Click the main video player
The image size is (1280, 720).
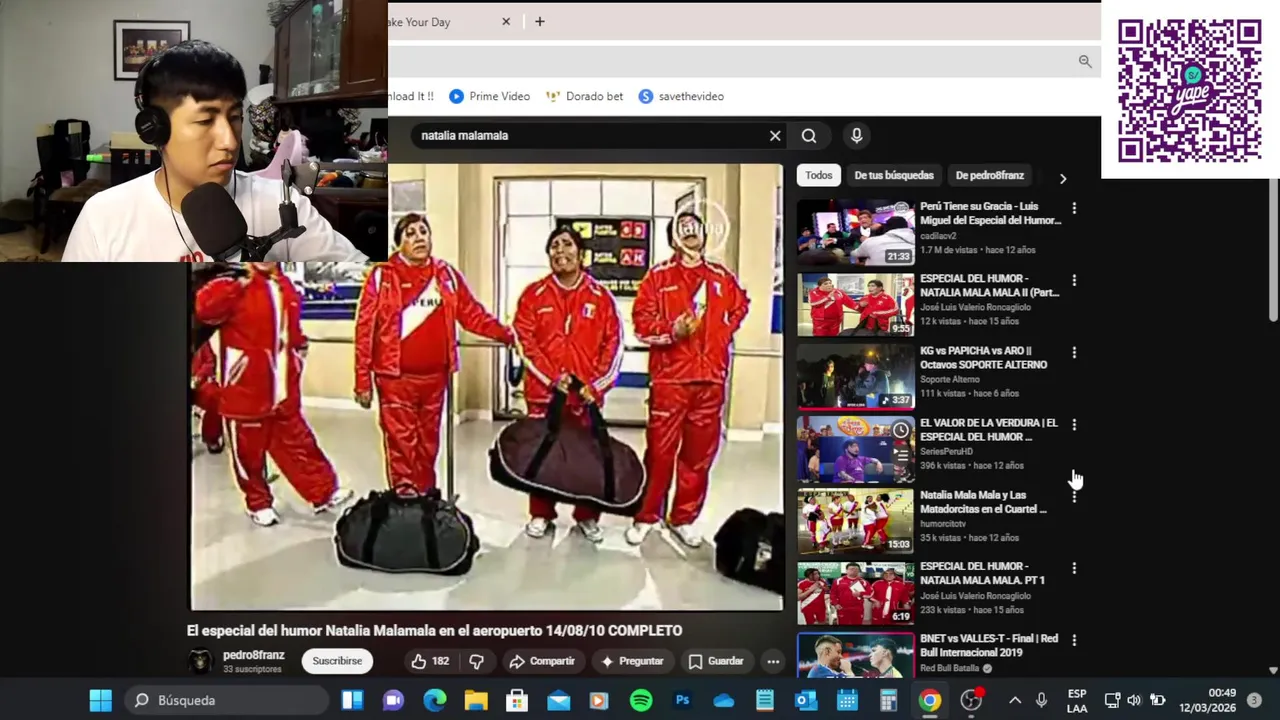(x=487, y=387)
